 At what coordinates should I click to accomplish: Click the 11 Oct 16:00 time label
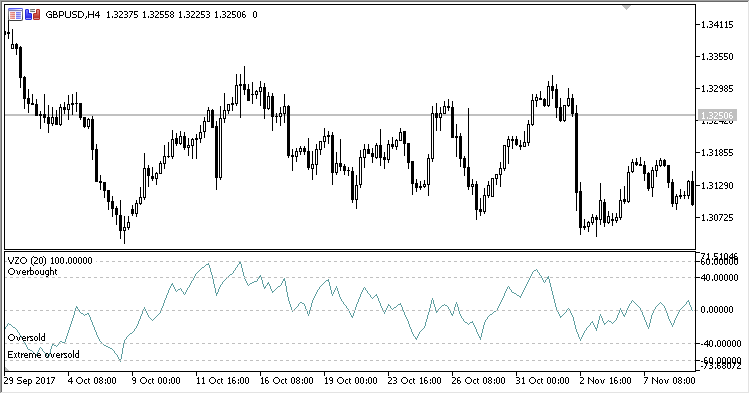pos(222,381)
